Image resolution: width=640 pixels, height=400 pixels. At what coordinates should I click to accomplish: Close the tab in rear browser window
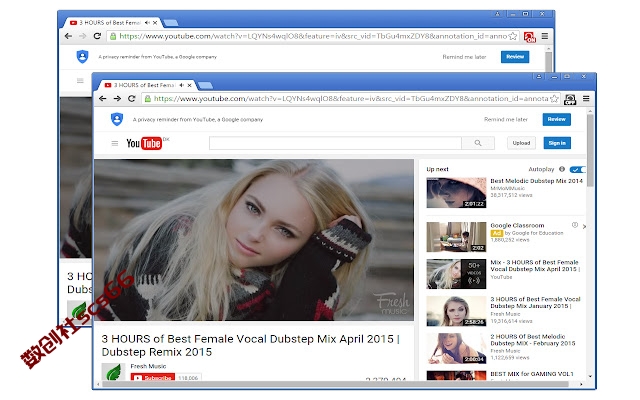pos(155,23)
